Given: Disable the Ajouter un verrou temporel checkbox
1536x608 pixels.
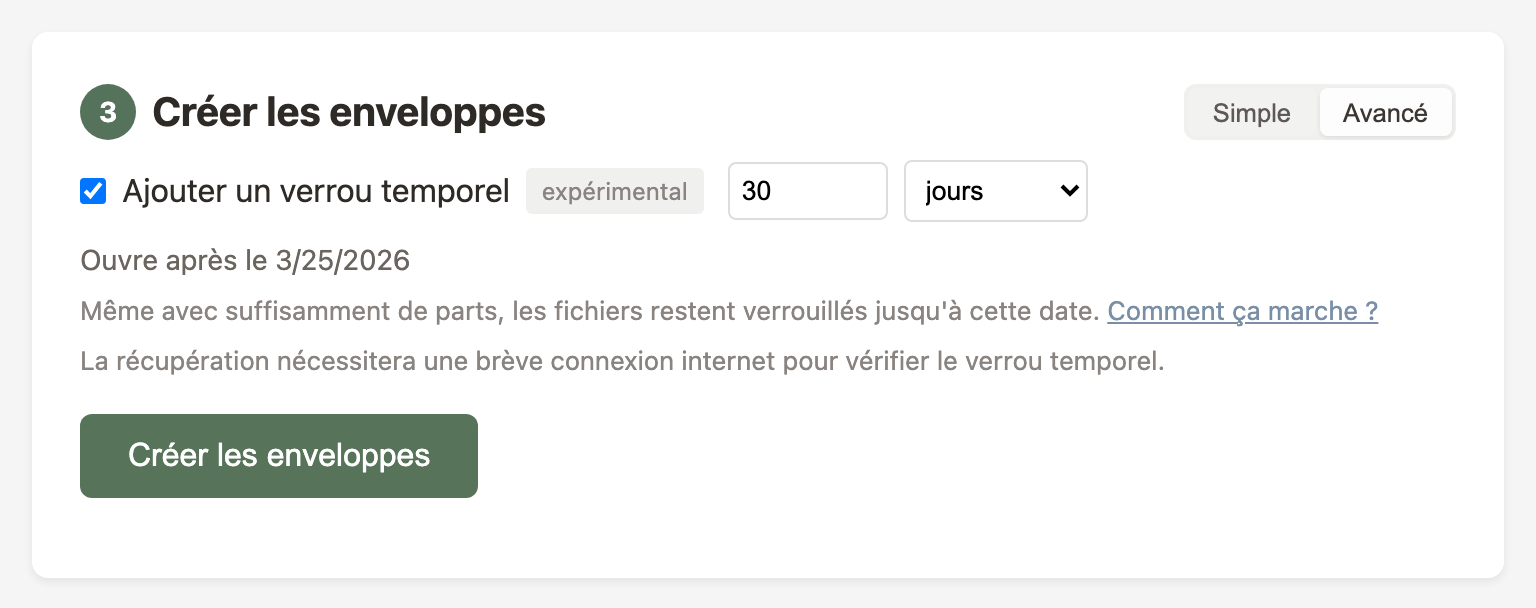Looking at the screenshot, I should click(x=93, y=191).
